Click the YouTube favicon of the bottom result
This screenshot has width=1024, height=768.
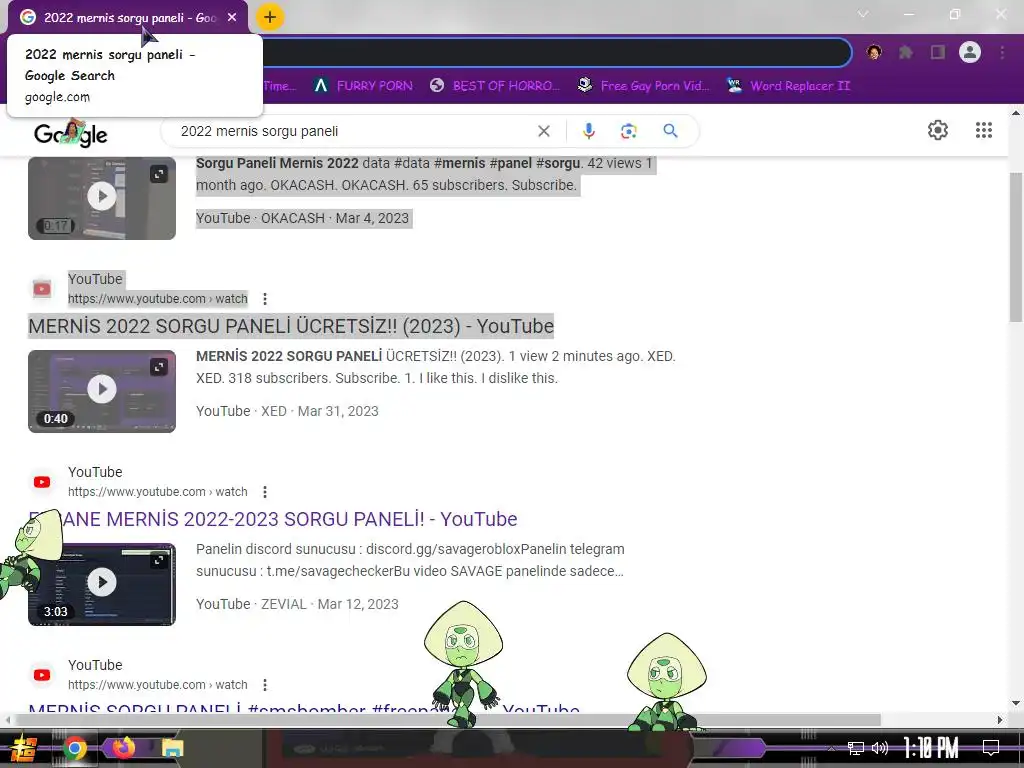pos(42,675)
